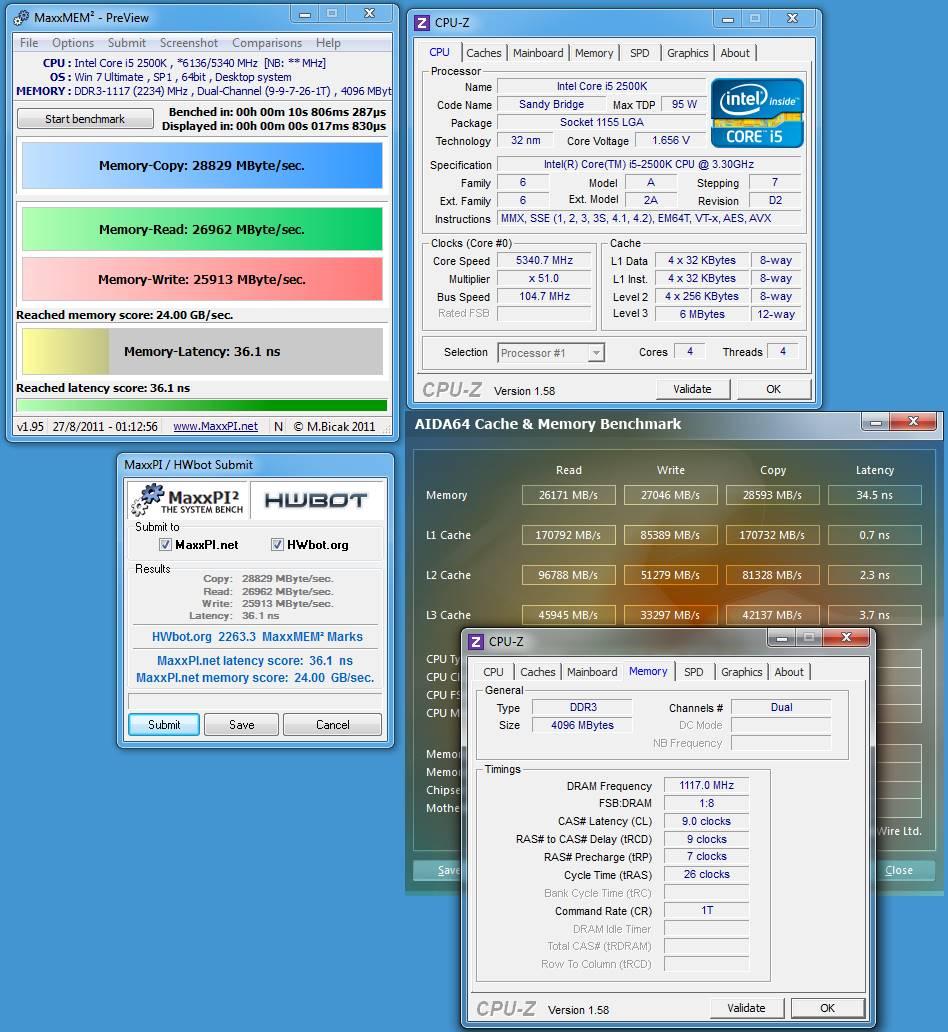The width and height of the screenshot is (948, 1032).
Task: Click the Multiplier x 51.0 field
Action: (x=544, y=278)
